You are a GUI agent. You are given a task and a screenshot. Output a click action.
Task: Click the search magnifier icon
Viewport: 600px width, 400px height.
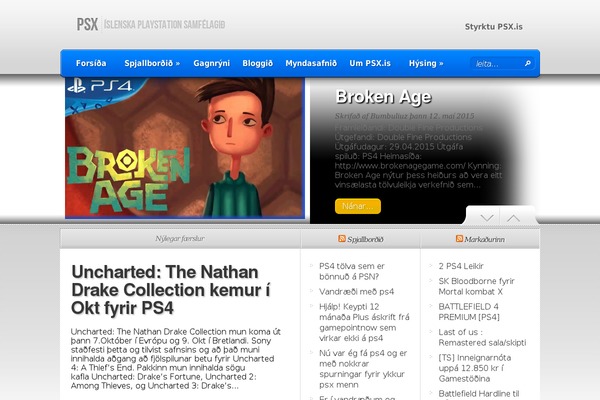[528, 63]
